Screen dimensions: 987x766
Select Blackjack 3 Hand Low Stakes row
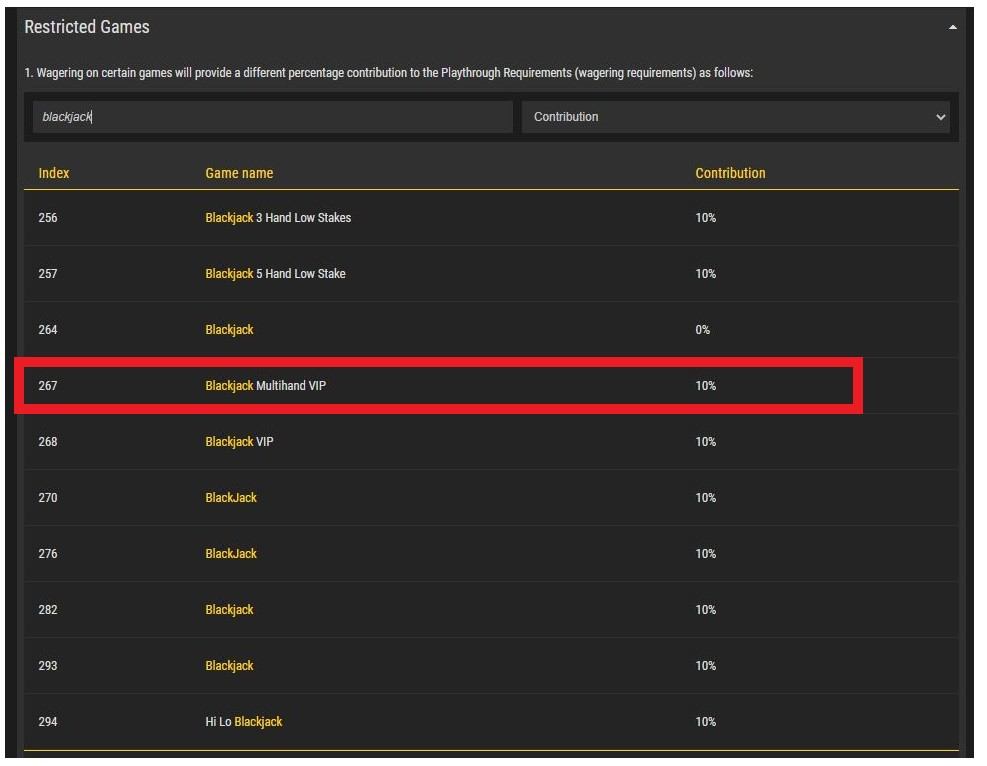(x=278, y=218)
